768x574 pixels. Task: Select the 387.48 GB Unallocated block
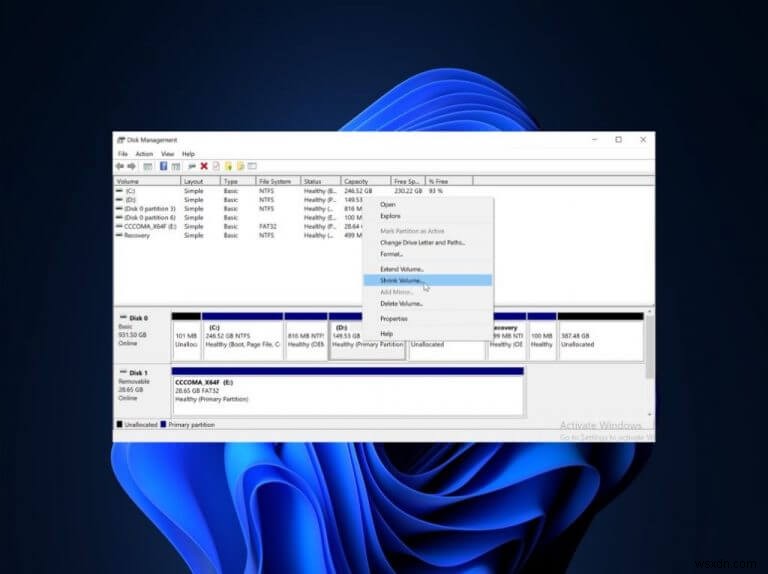pyautogui.click(x=600, y=336)
